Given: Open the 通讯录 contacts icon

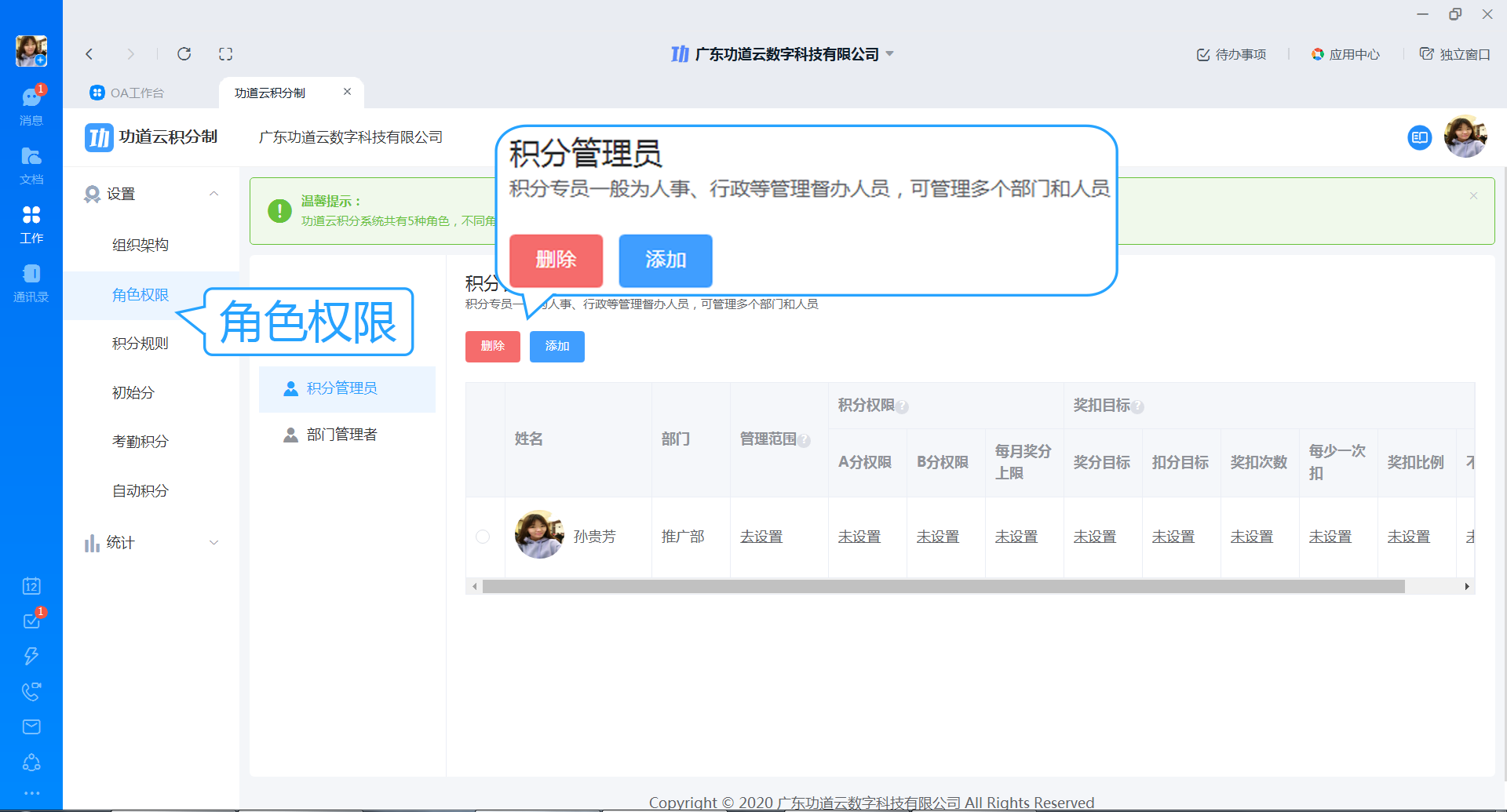Looking at the screenshot, I should pyautogui.click(x=31, y=283).
